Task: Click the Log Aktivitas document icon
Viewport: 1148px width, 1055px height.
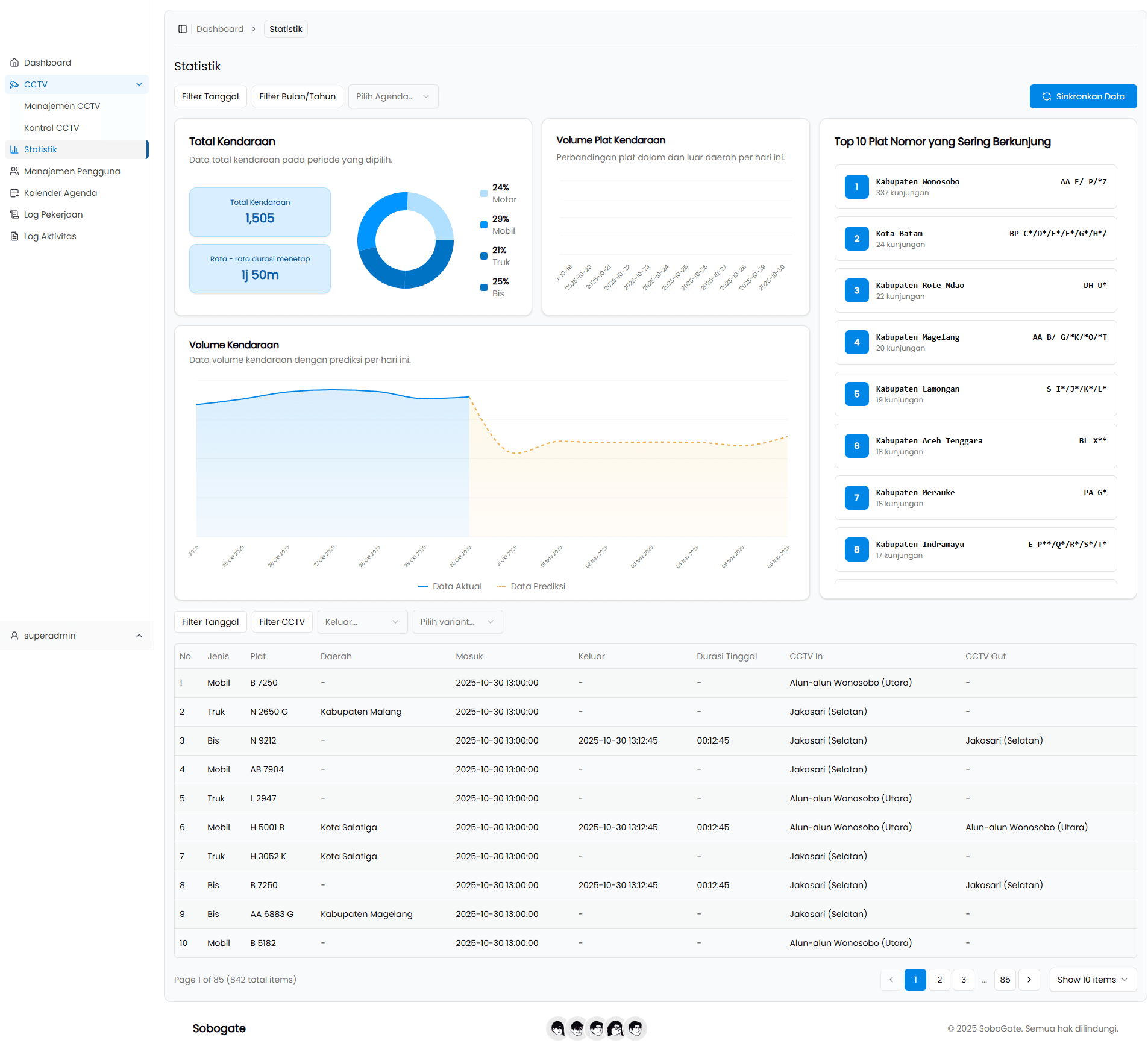Action: pos(14,236)
